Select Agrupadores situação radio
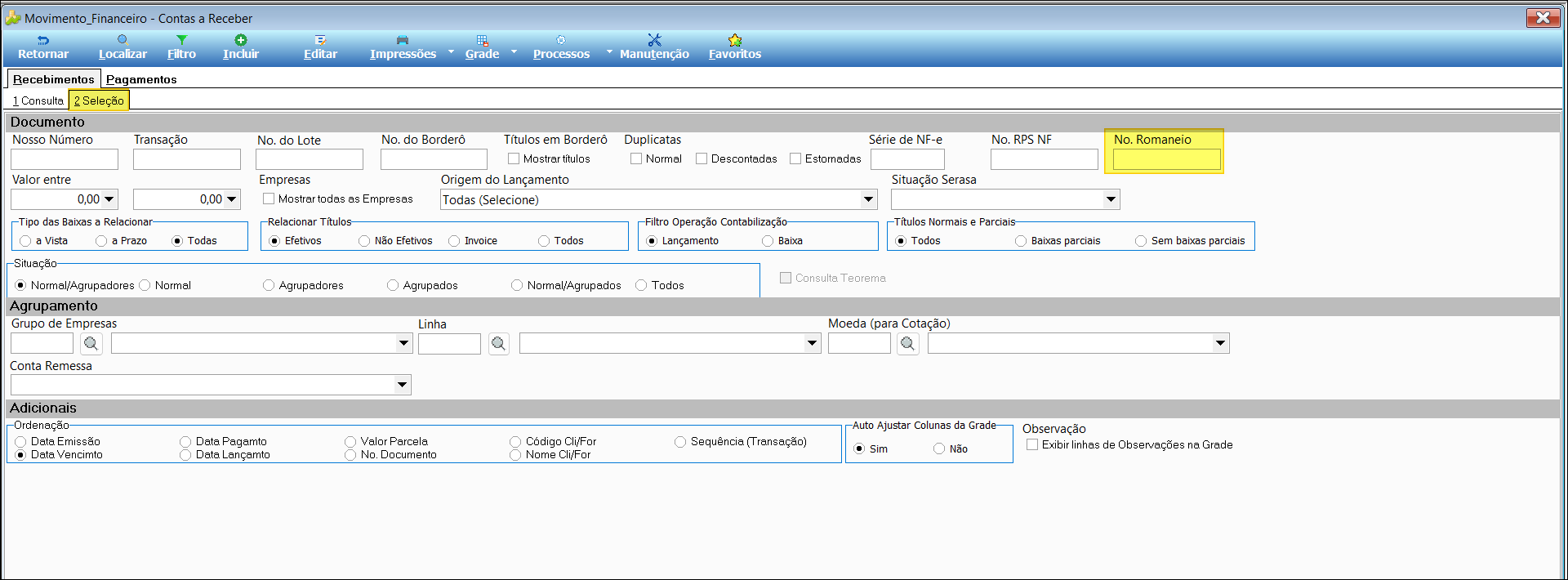The width and height of the screenshot is (1568, 580). coord(269,285)
